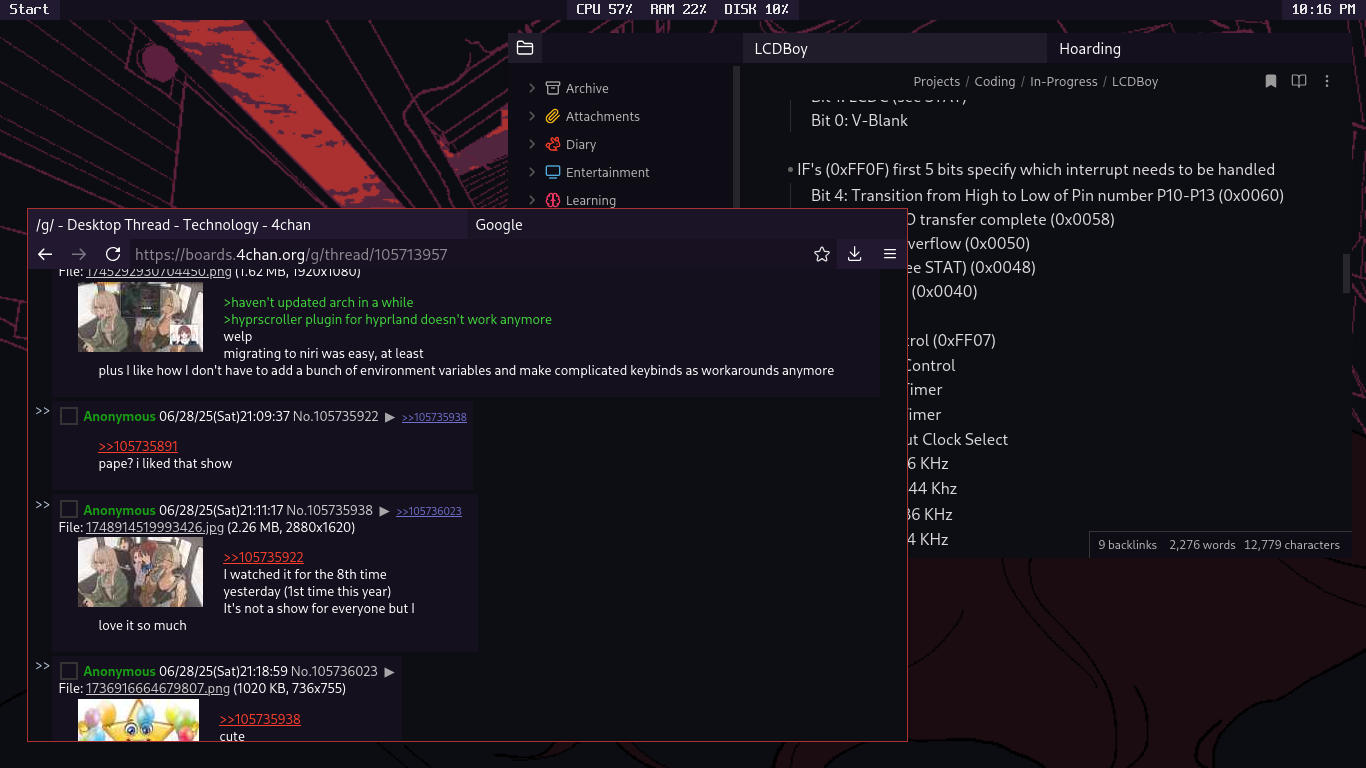Click the RAM 22% indicator in top bar
This screenshot has width=1366, height=768.
(678, 9)
